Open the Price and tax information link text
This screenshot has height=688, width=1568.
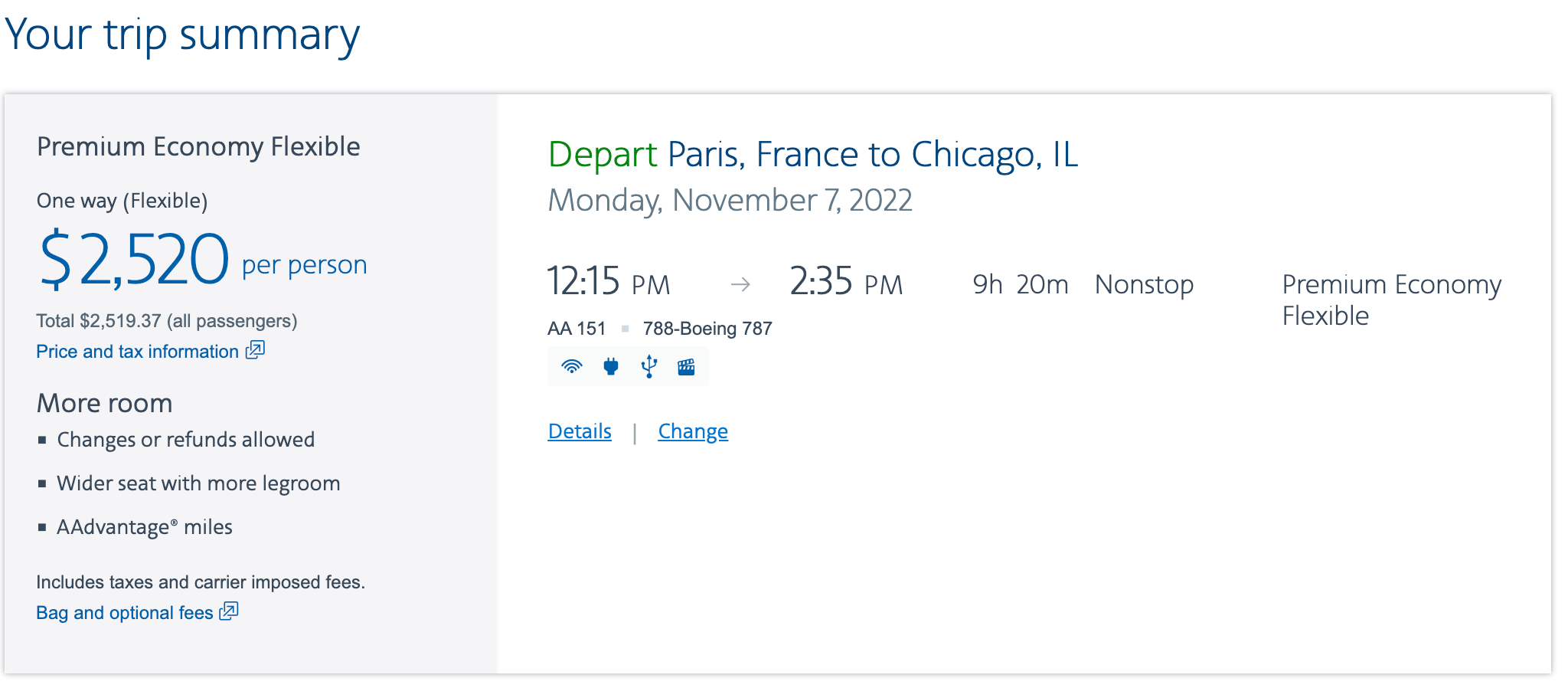(138, 352)
